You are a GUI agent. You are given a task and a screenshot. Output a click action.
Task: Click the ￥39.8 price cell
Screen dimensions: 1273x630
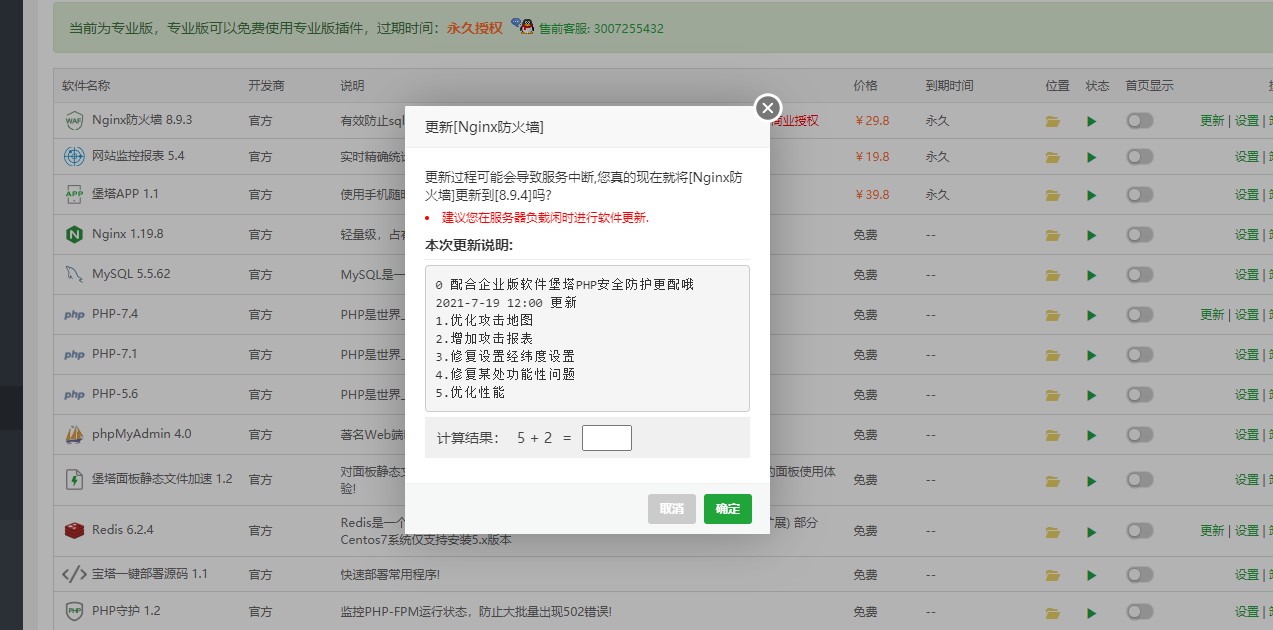[872, 194]
